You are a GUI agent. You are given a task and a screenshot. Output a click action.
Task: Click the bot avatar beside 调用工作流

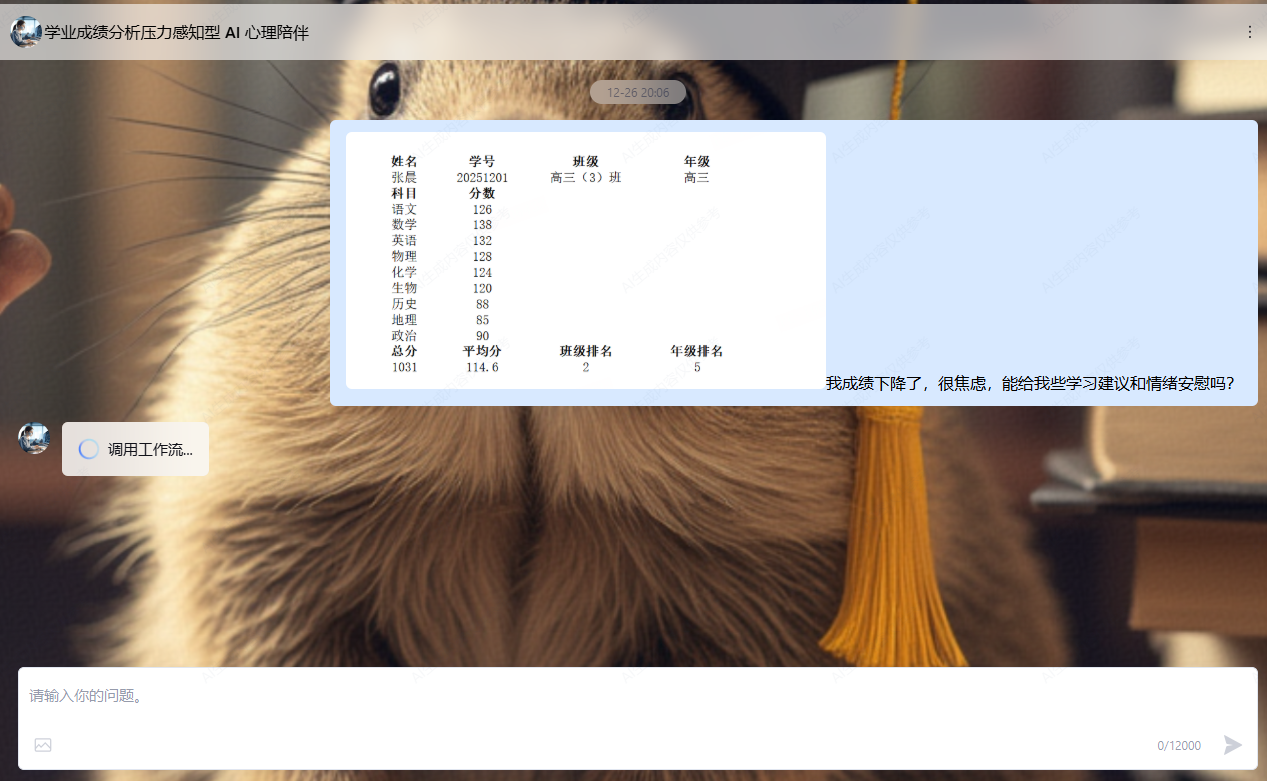[x=34, y=438]
